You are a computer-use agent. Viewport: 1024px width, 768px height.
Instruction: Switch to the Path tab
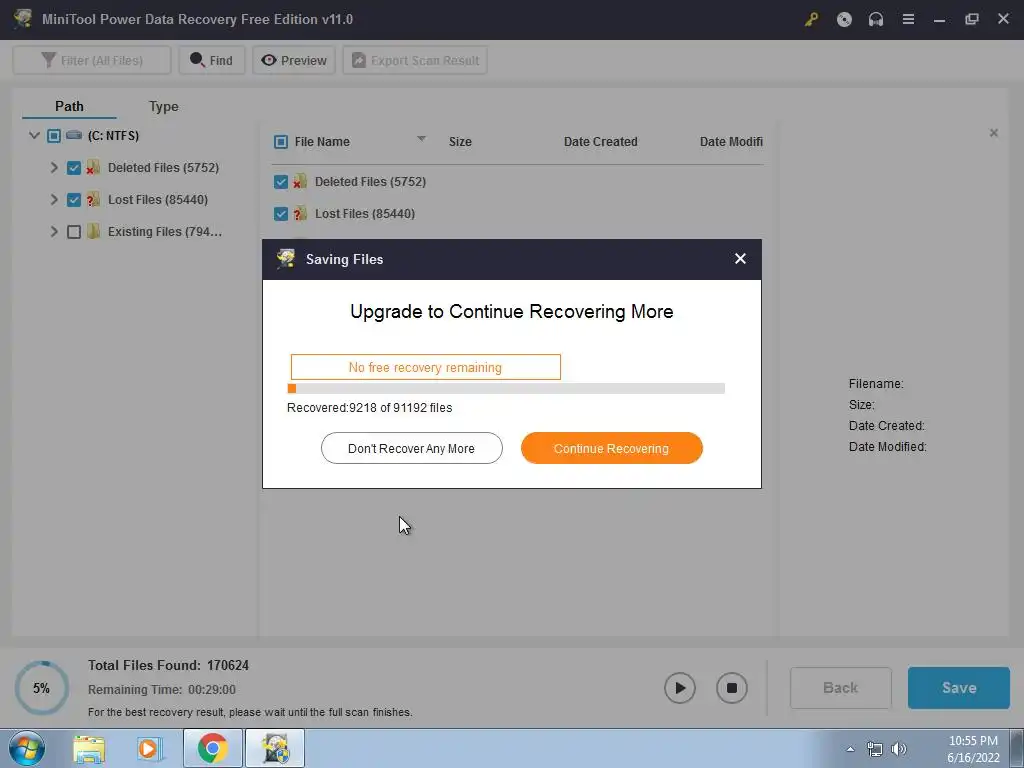pyautogui.click(x=69, y=106)
